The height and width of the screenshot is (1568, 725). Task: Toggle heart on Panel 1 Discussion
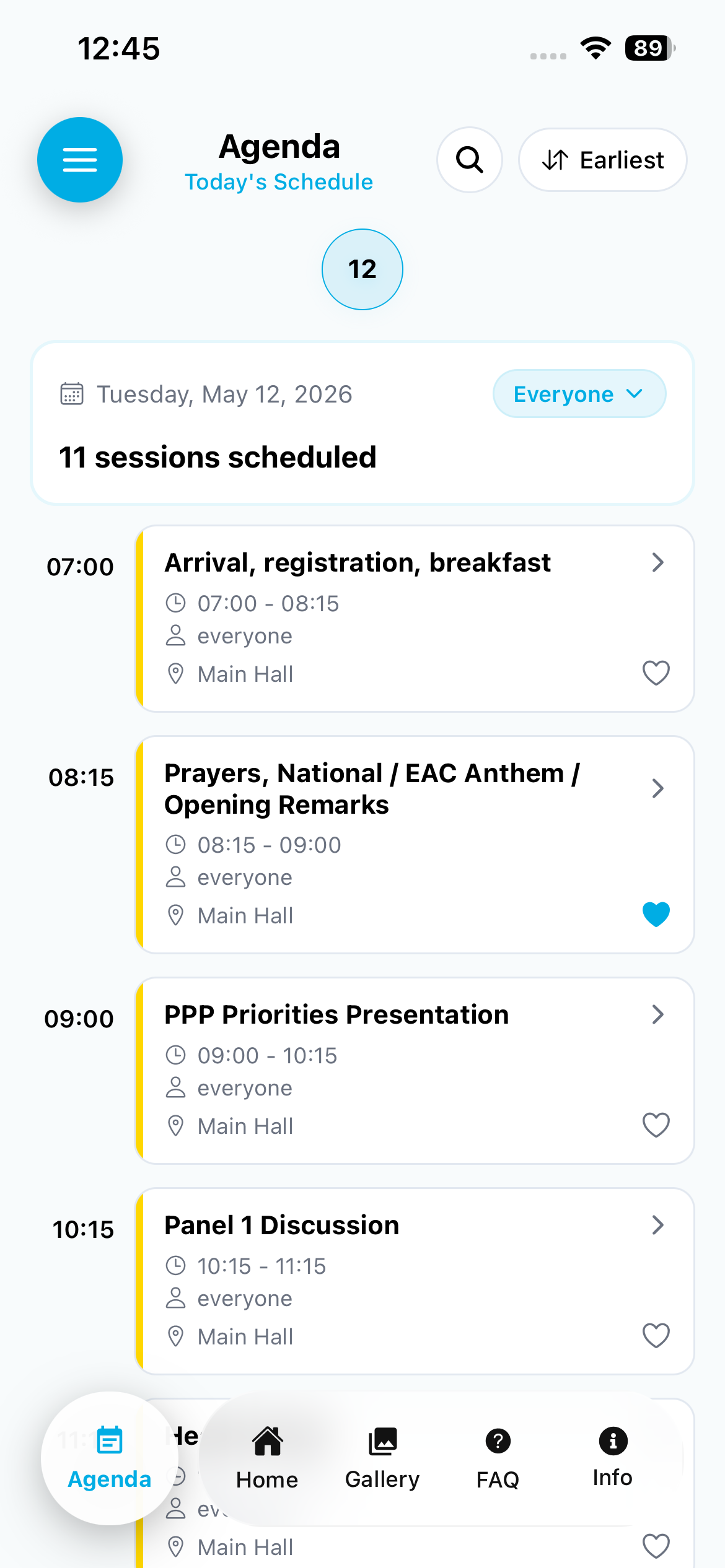tap(656, 1336)
